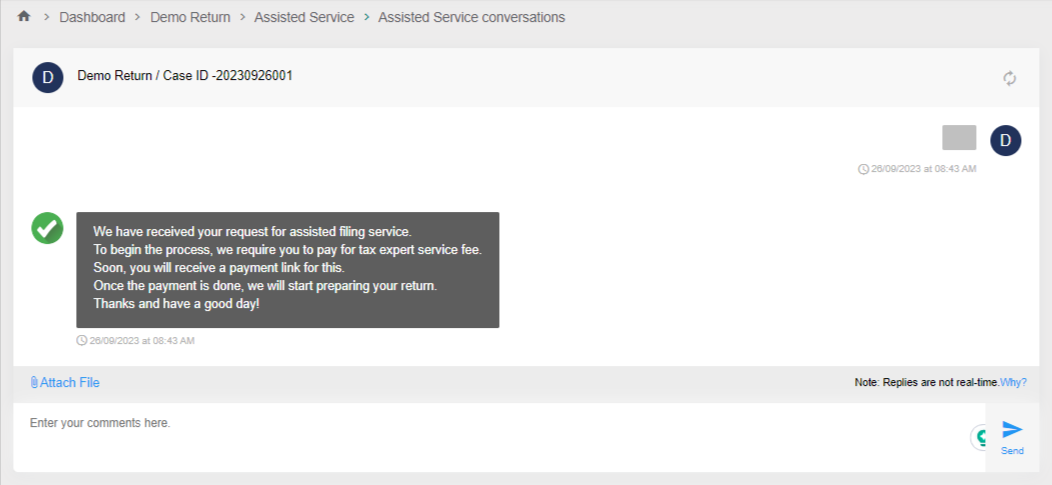
Task: Select the D avatar beside sent message
Action: [1005, 141]
